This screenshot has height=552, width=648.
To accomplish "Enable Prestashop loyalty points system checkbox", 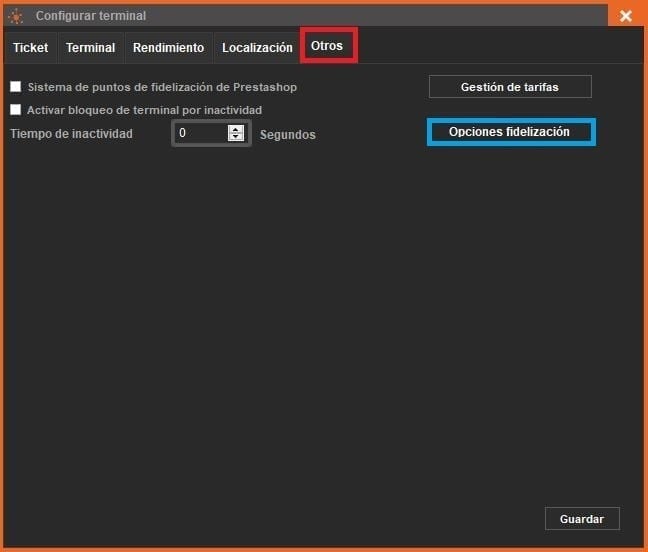I will (15, 87).
